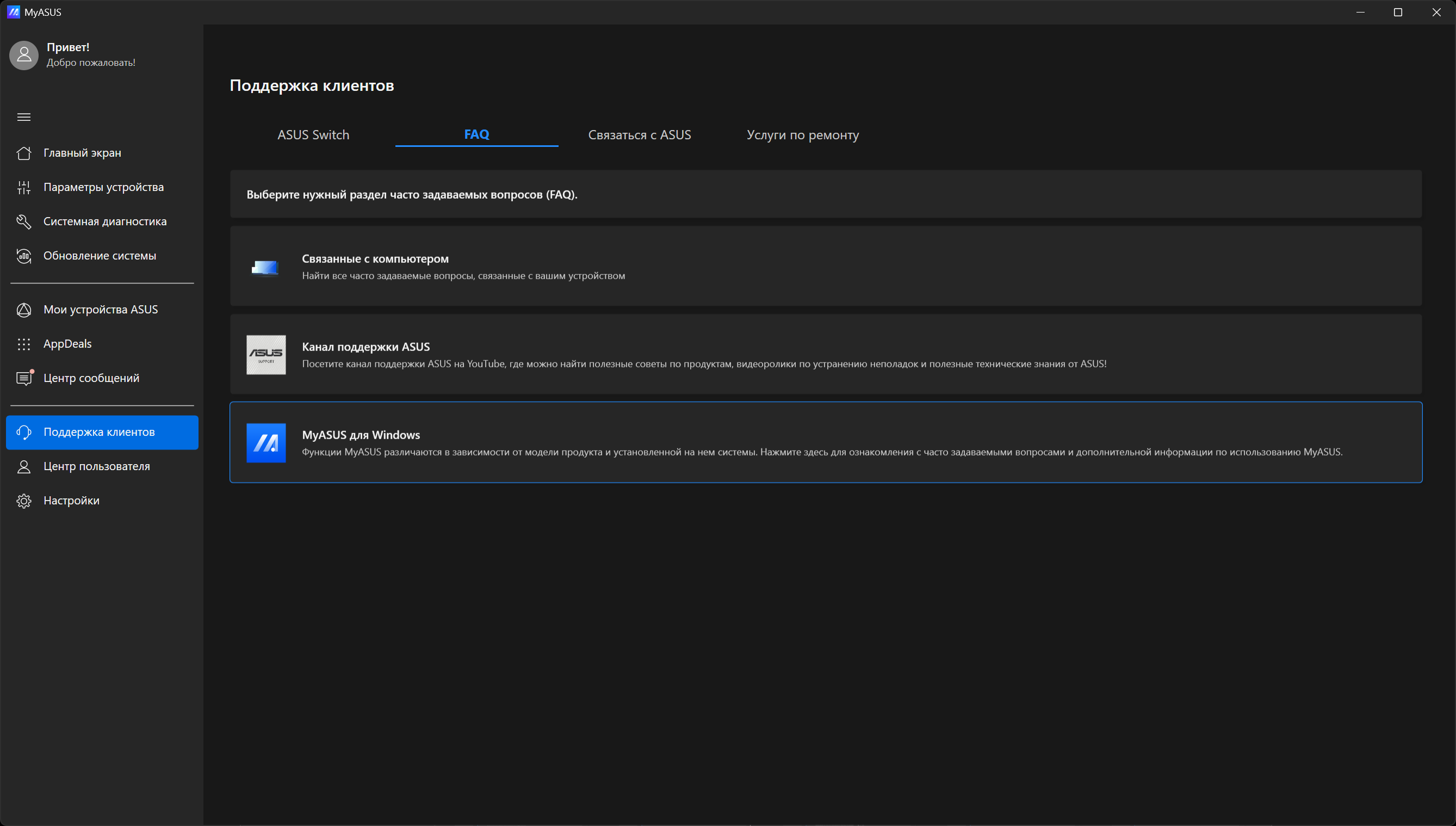This screenshot has height=826, width=1456.
Task: Click the headset icon for Поддержка клиентов
Action: 24,432
